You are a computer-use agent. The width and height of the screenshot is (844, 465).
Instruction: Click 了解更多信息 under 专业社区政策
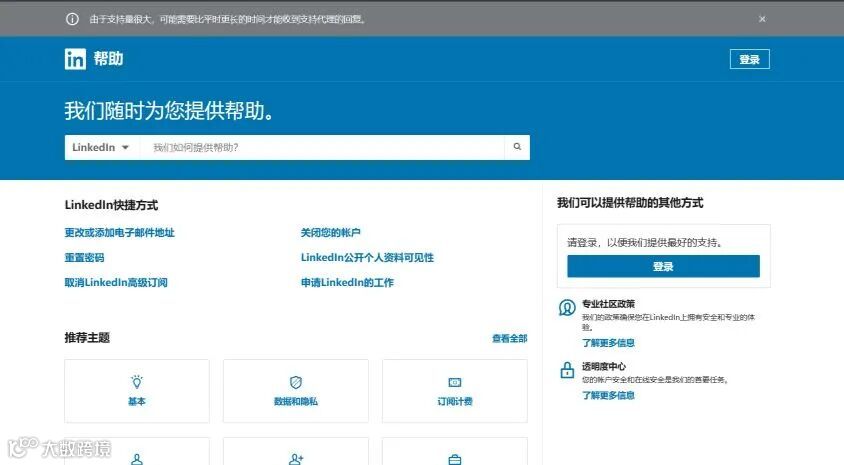(608, 343)
